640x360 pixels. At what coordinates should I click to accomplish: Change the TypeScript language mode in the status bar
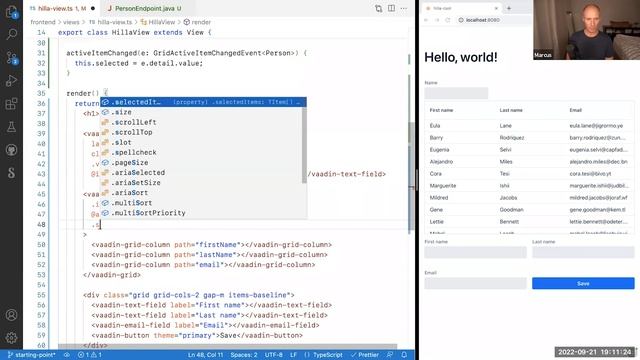tap(323, 355)
